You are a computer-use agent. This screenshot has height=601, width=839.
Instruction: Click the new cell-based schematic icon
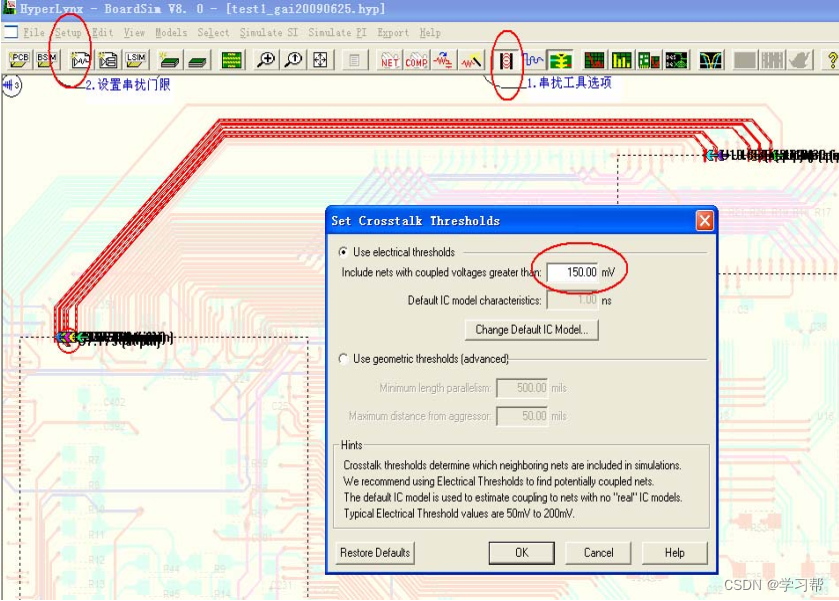108,60
